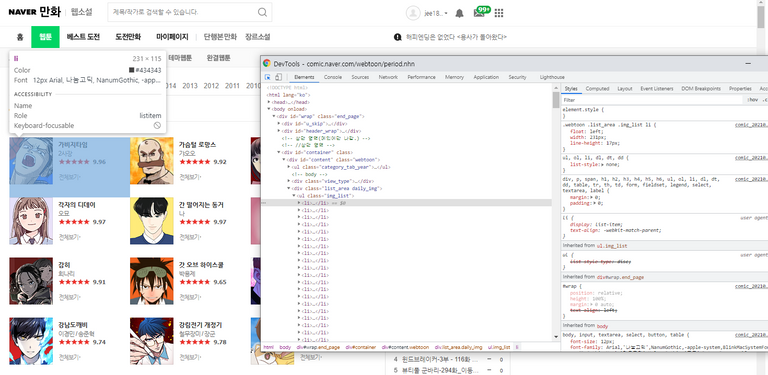Open the 웹소설 link beside Naver 만화 logo
Image resolution: width=768 pixels, height=375 pixels.
[81, 12]
